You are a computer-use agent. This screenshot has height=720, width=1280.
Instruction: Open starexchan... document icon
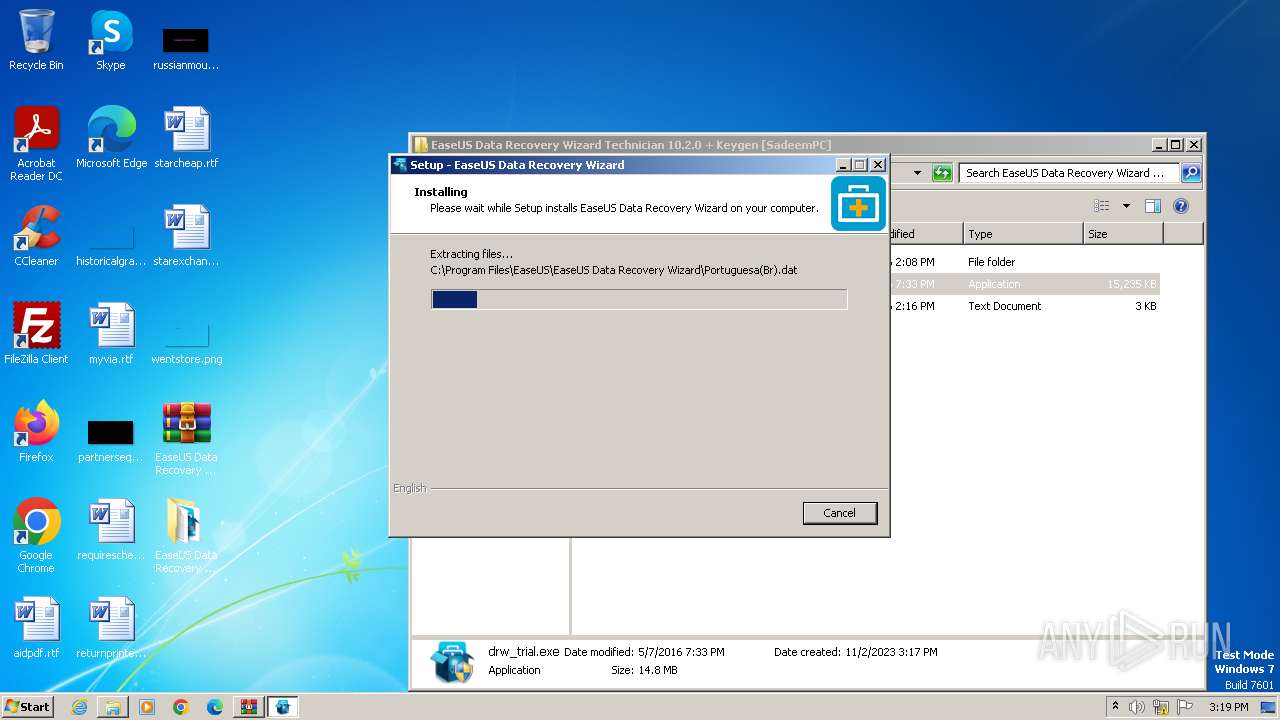click(186, 236)
